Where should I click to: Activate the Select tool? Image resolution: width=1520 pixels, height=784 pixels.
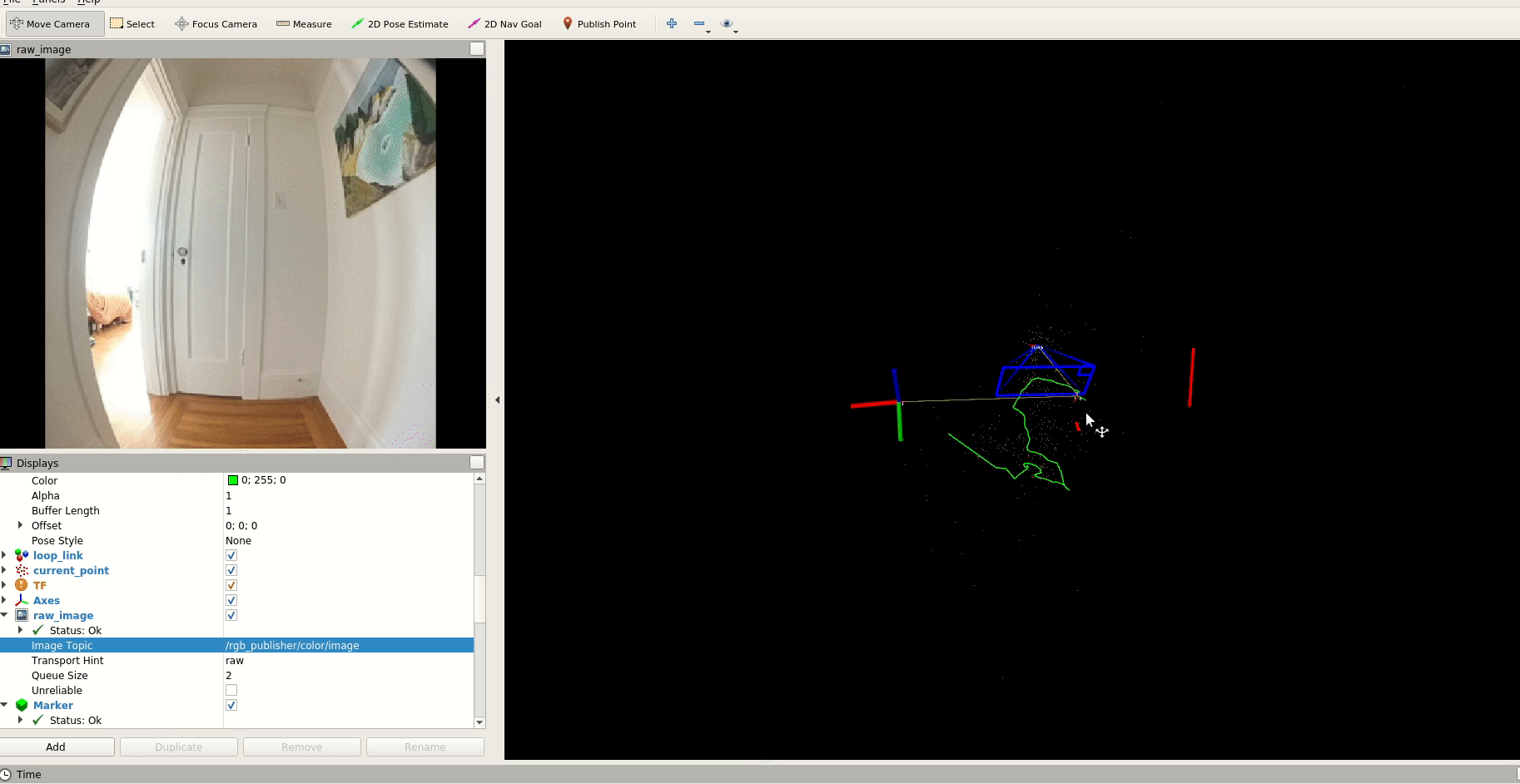tap(132, 24)
